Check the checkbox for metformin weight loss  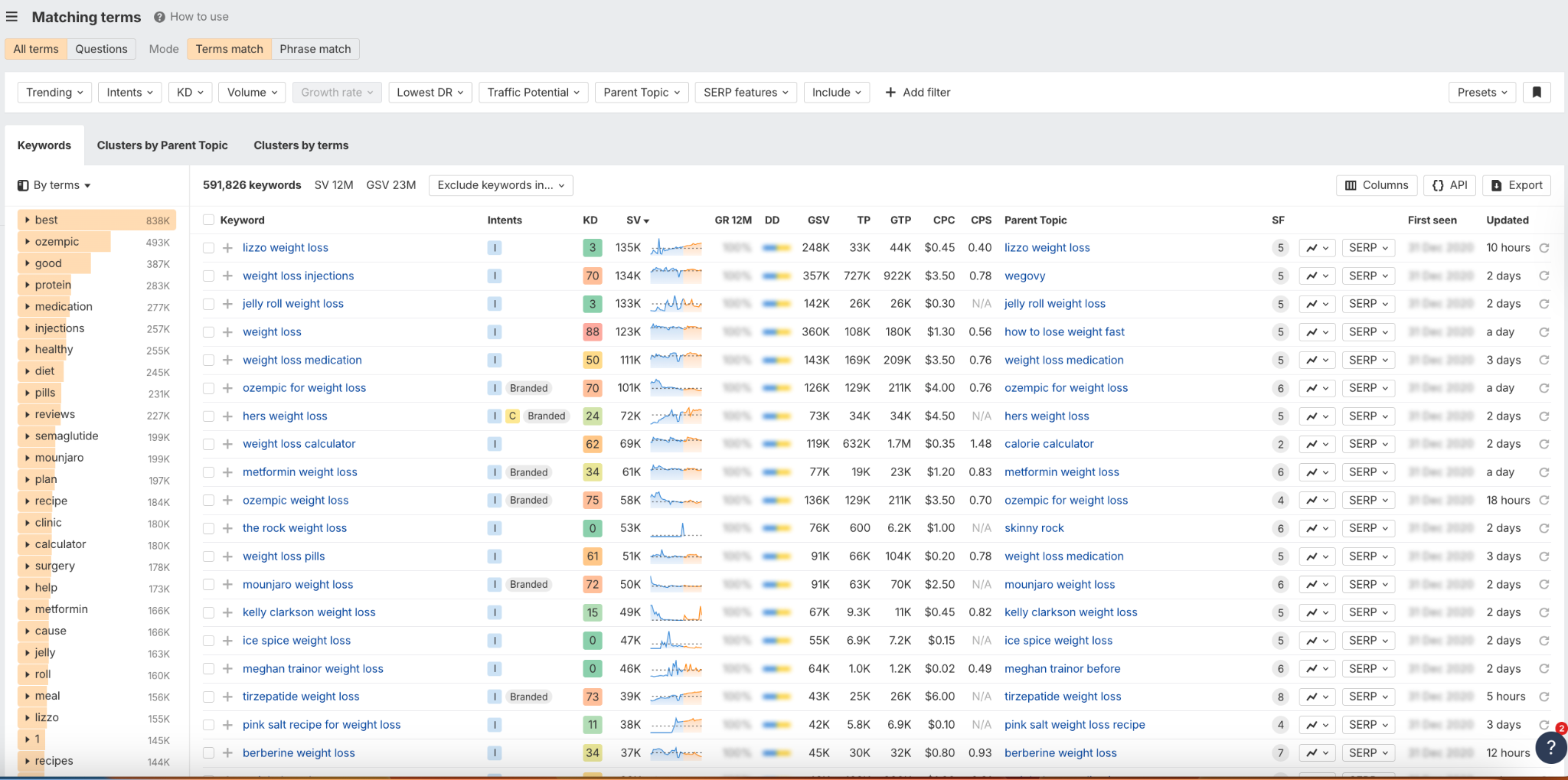[x=208, y=472]
